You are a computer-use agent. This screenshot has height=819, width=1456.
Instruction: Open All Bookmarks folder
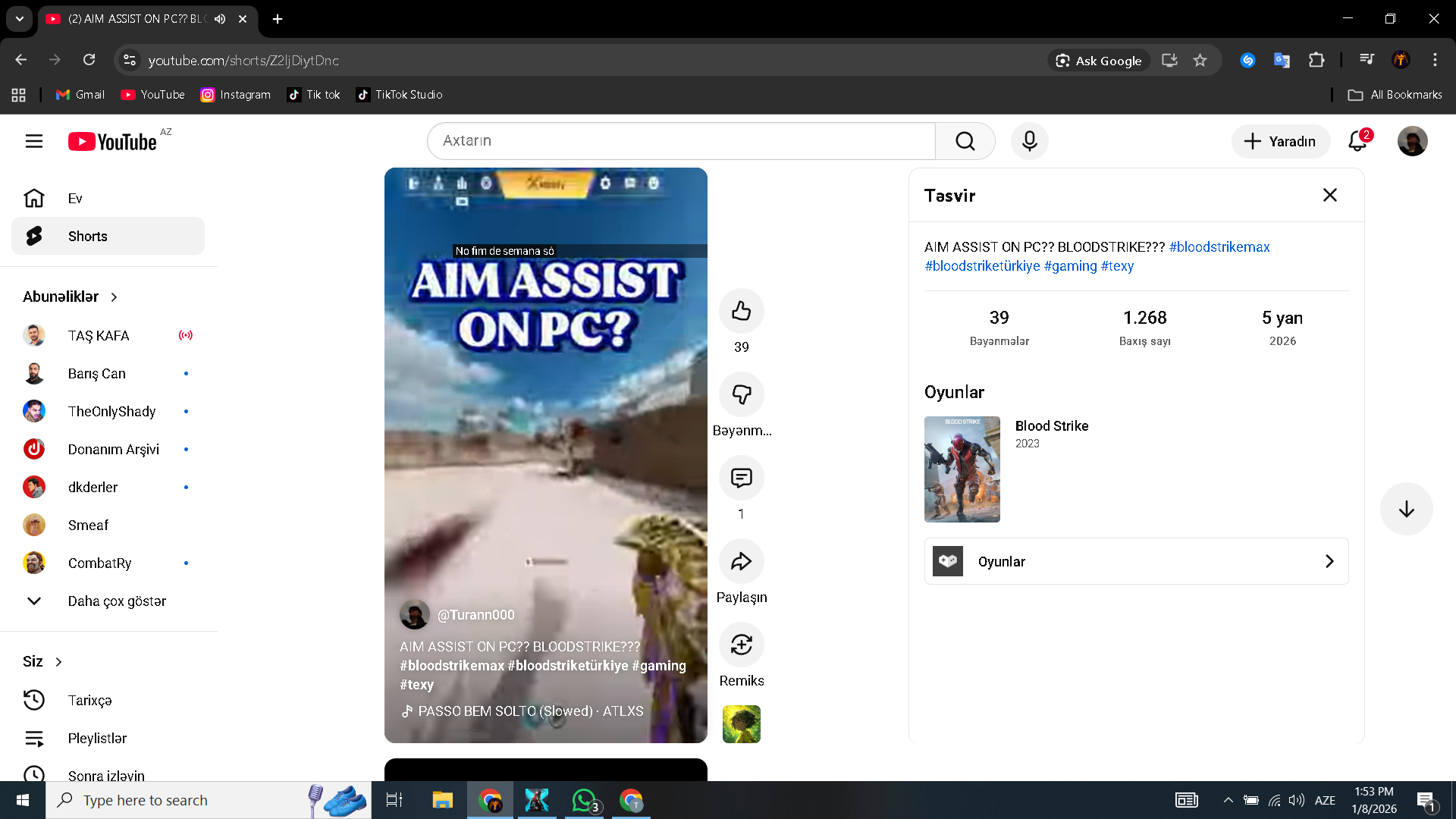pos(1395,95)
